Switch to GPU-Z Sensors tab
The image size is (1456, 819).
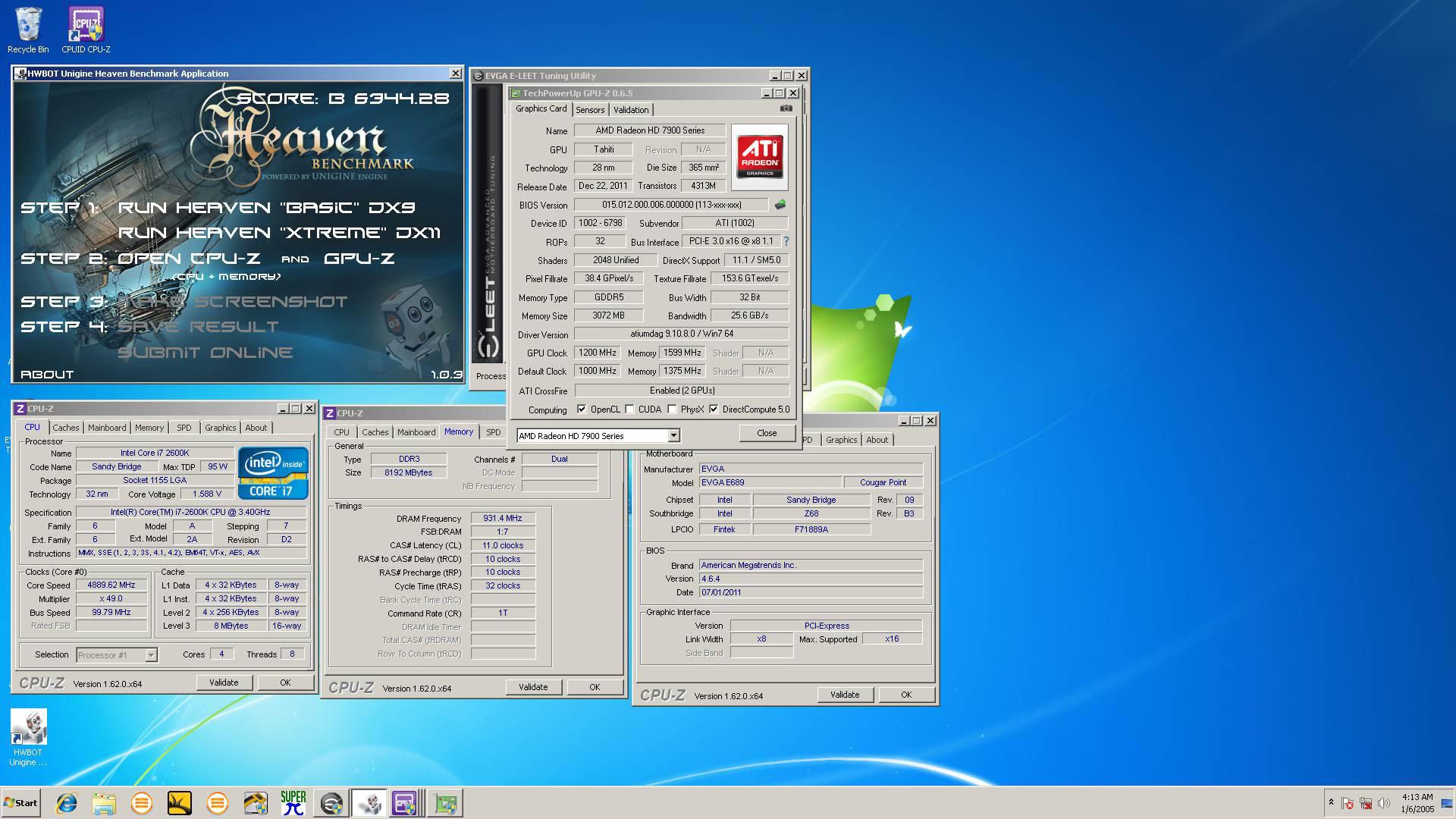(590, 110)
